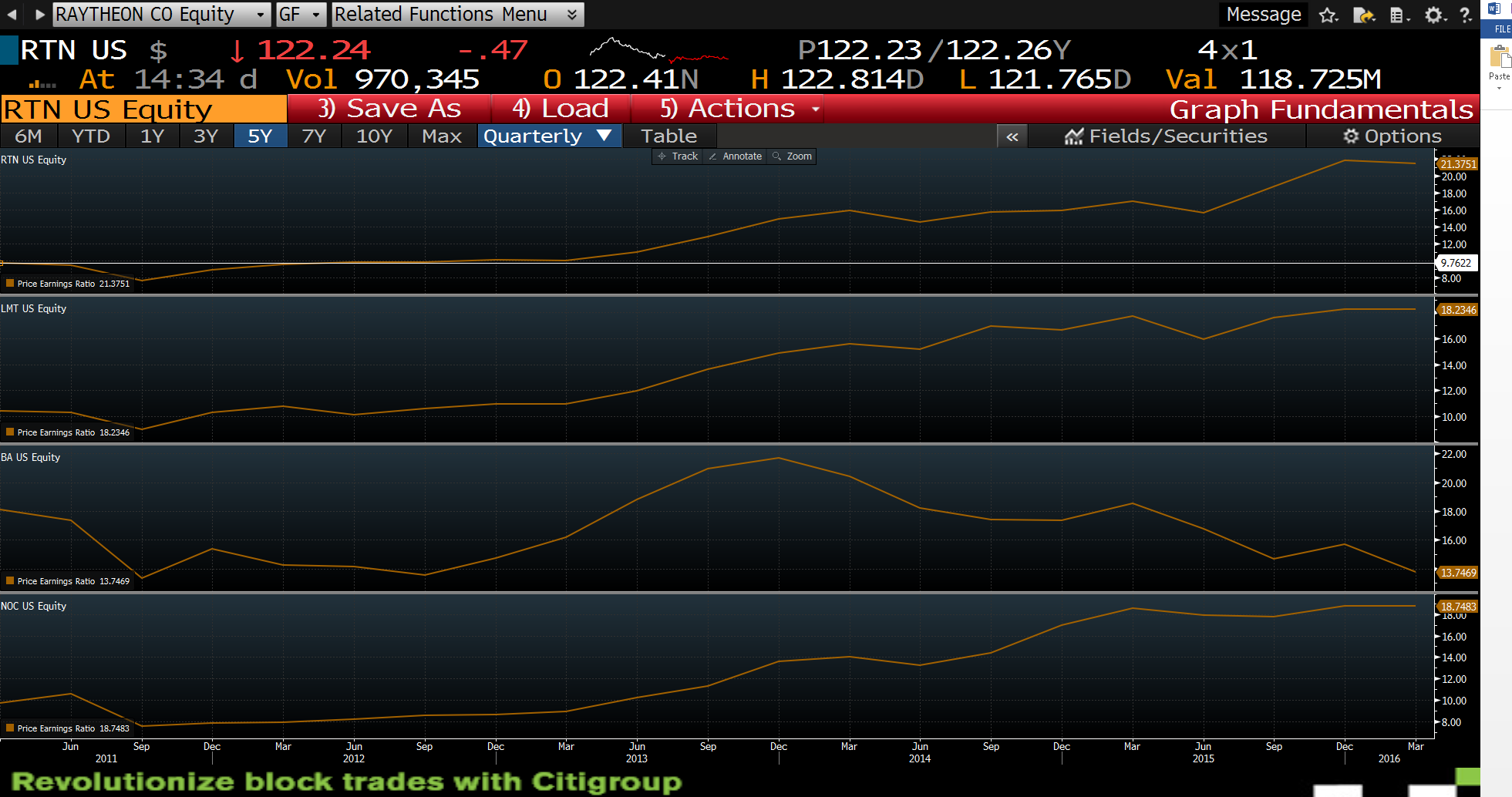Select the 1Y range tab

coord(153,136)
